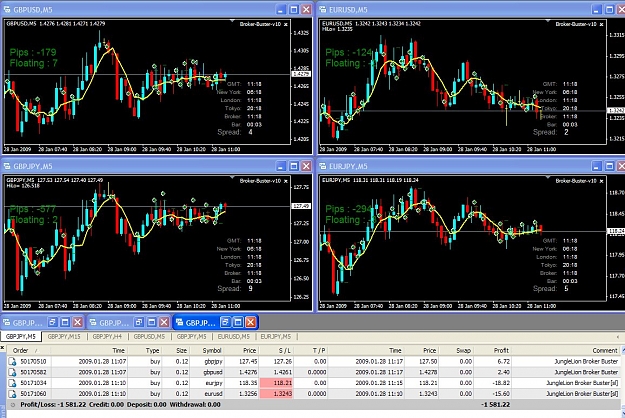The width and height of the screenshot is (625, 418).
Task: Click the 1.4279 current price tag on the GBPUSD axis
Action: [x=301, y=74]
